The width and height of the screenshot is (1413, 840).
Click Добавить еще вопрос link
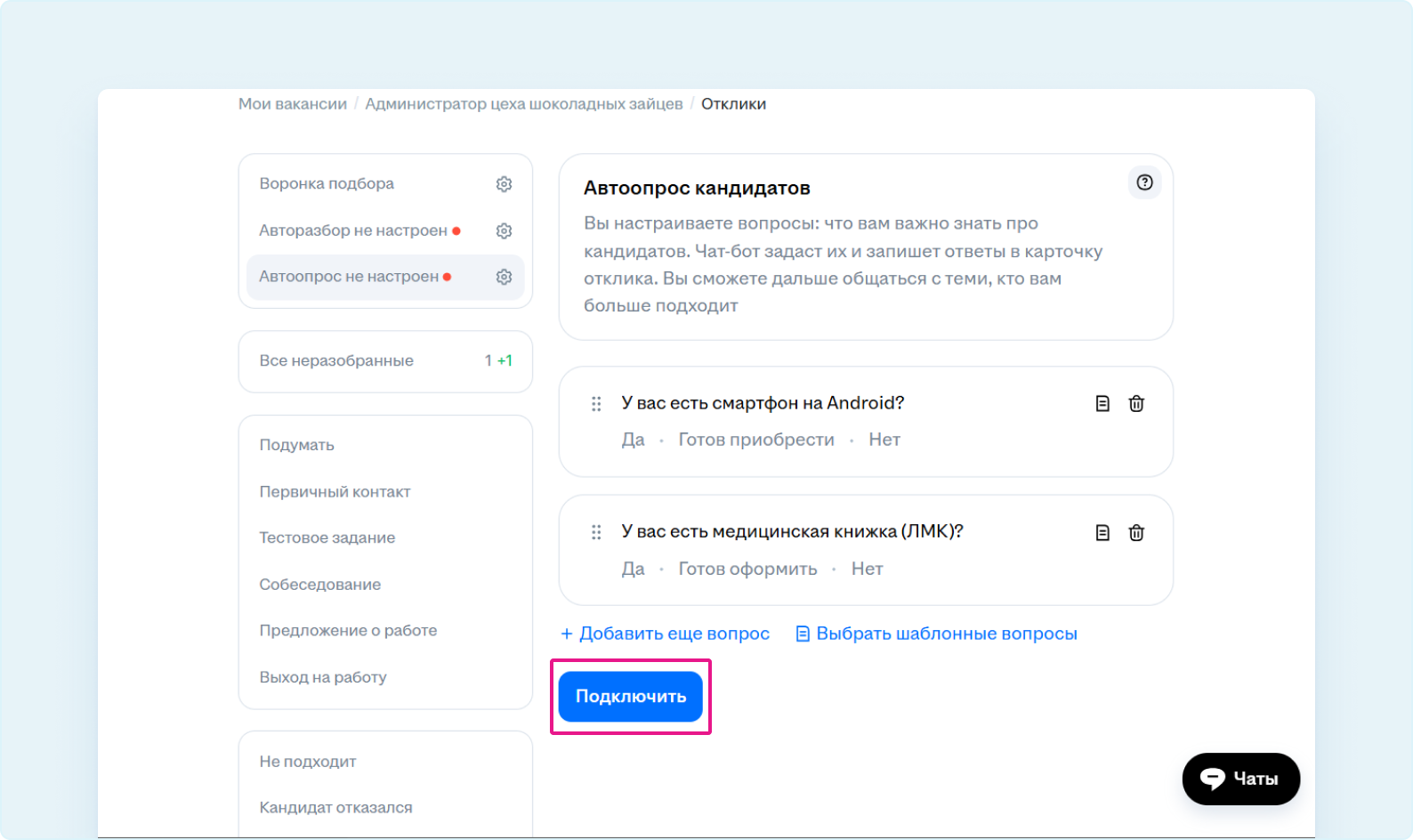[x=665, y=634]
